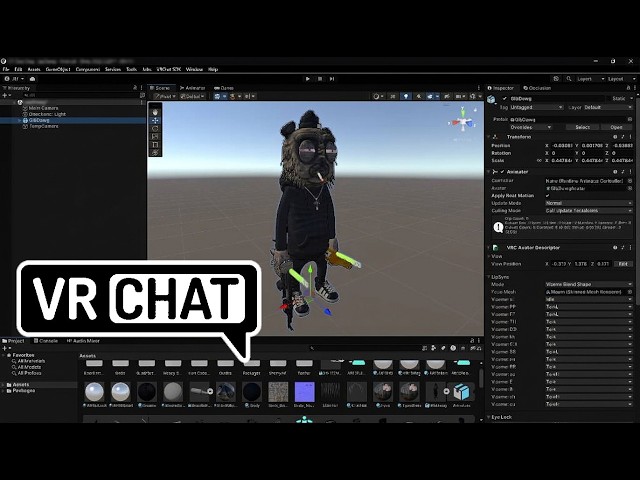Viewport: 640px width, 480px height.
Task: Toggle scene audio icon
Action: click(418, 96)
